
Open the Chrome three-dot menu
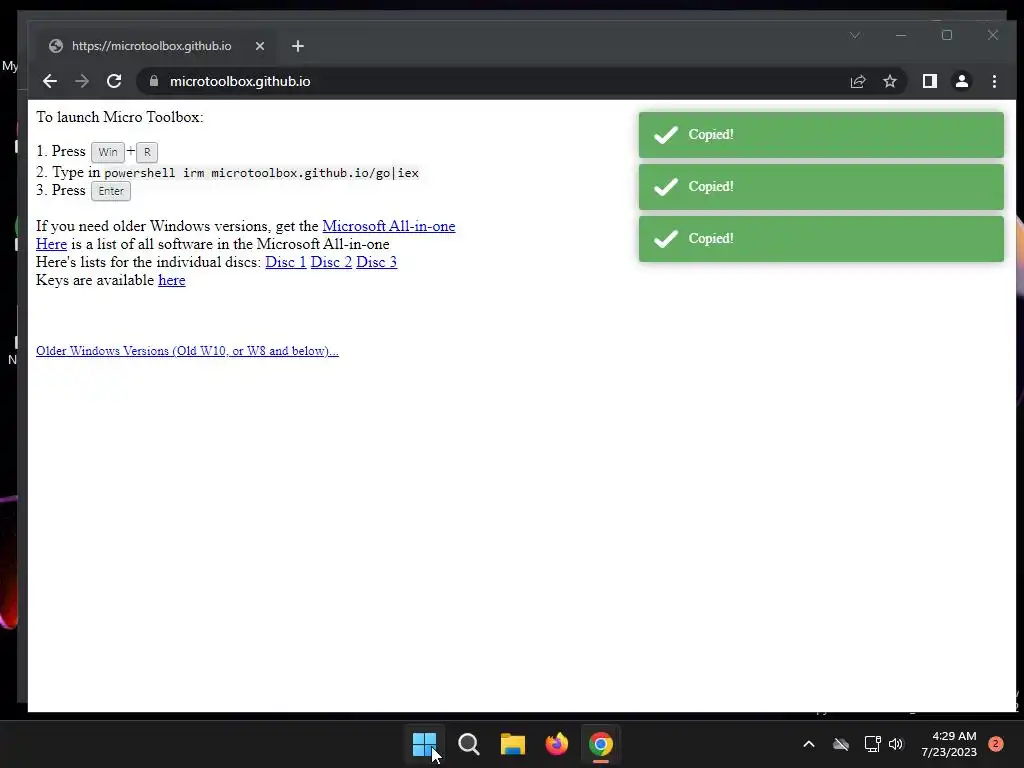(994, 81)
